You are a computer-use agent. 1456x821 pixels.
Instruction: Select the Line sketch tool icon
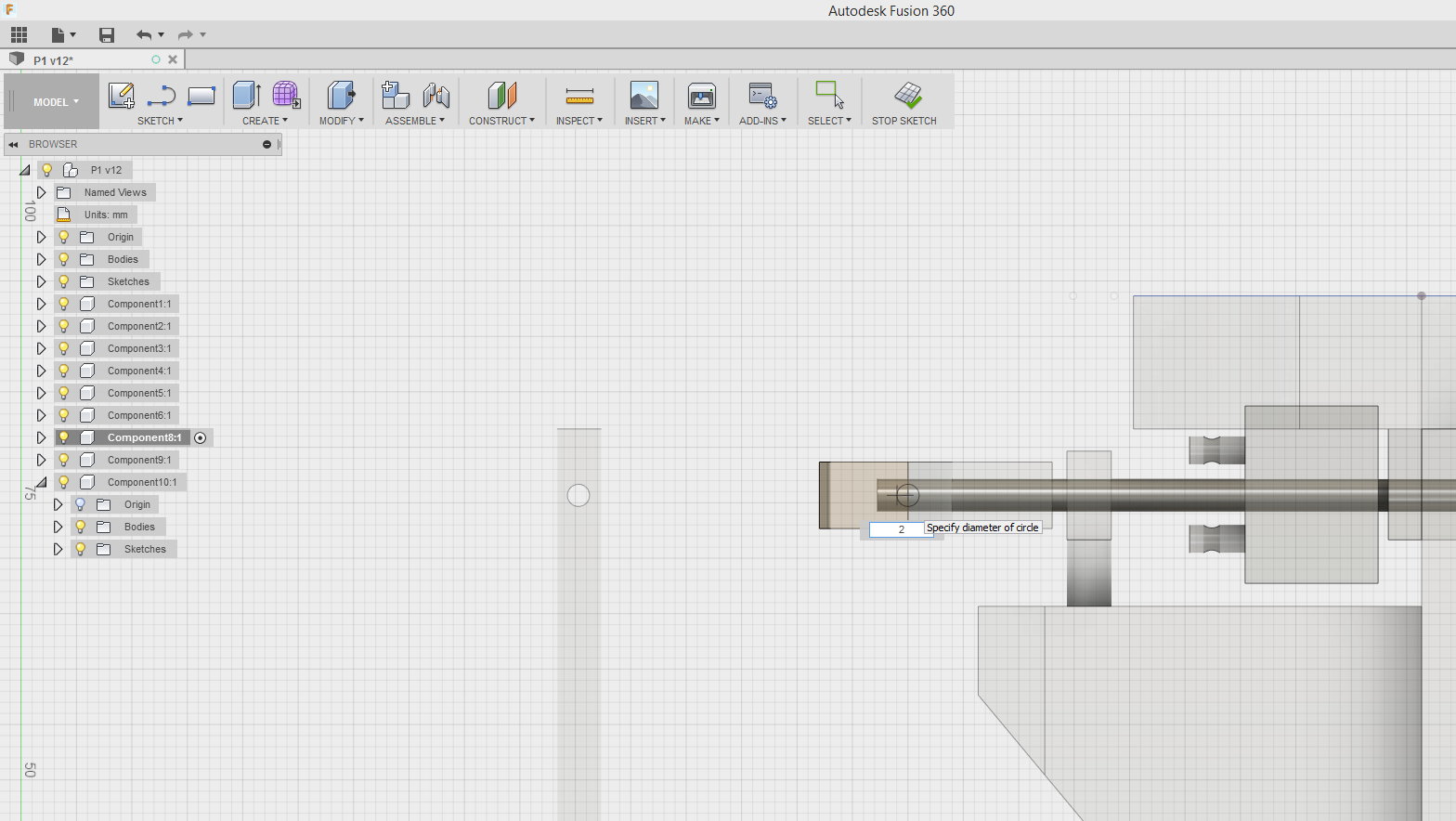point(162,96)
